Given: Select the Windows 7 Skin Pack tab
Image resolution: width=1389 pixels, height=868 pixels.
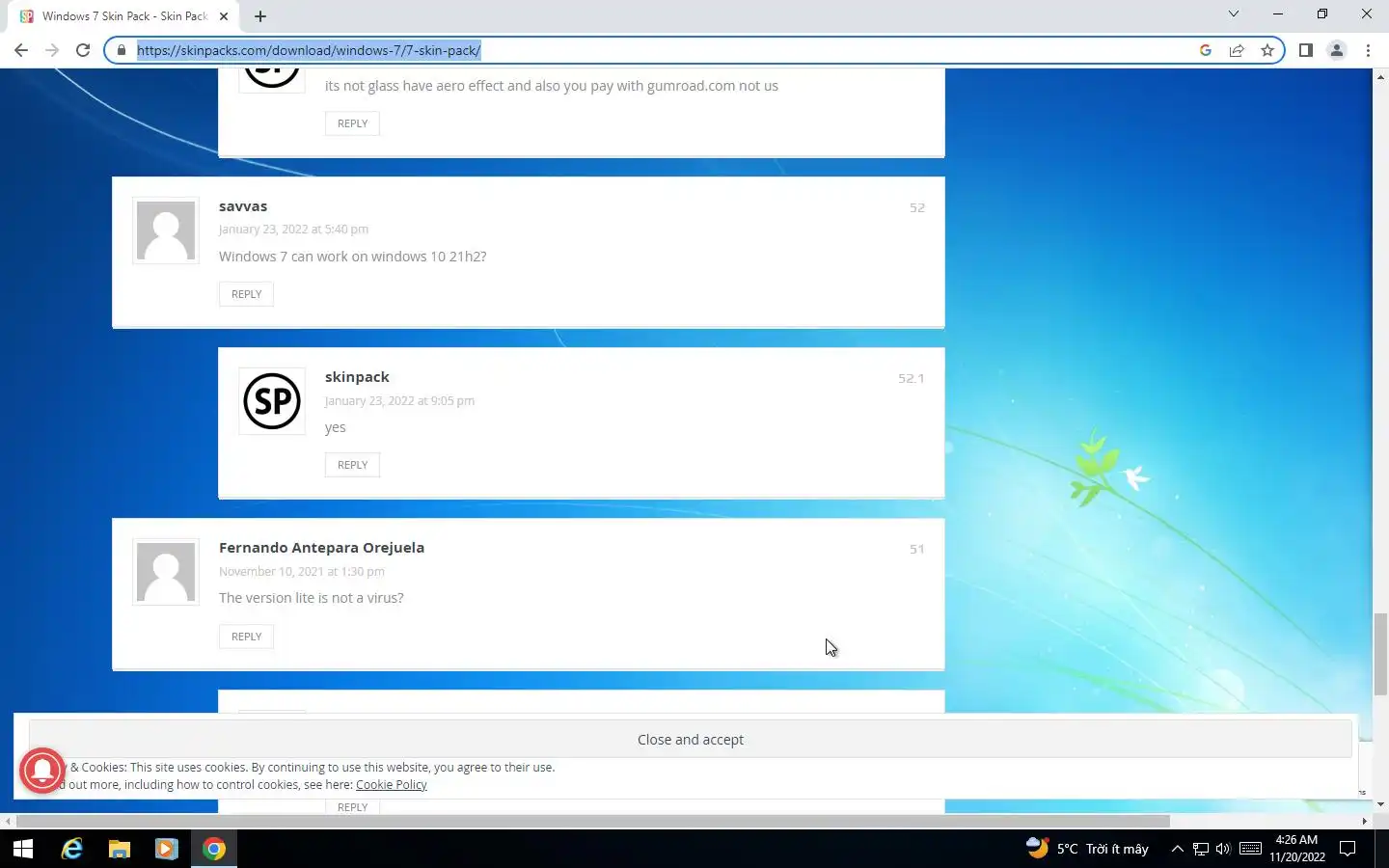Looking at the screenshot, I should pyautogui.click(x=123, y=16).
